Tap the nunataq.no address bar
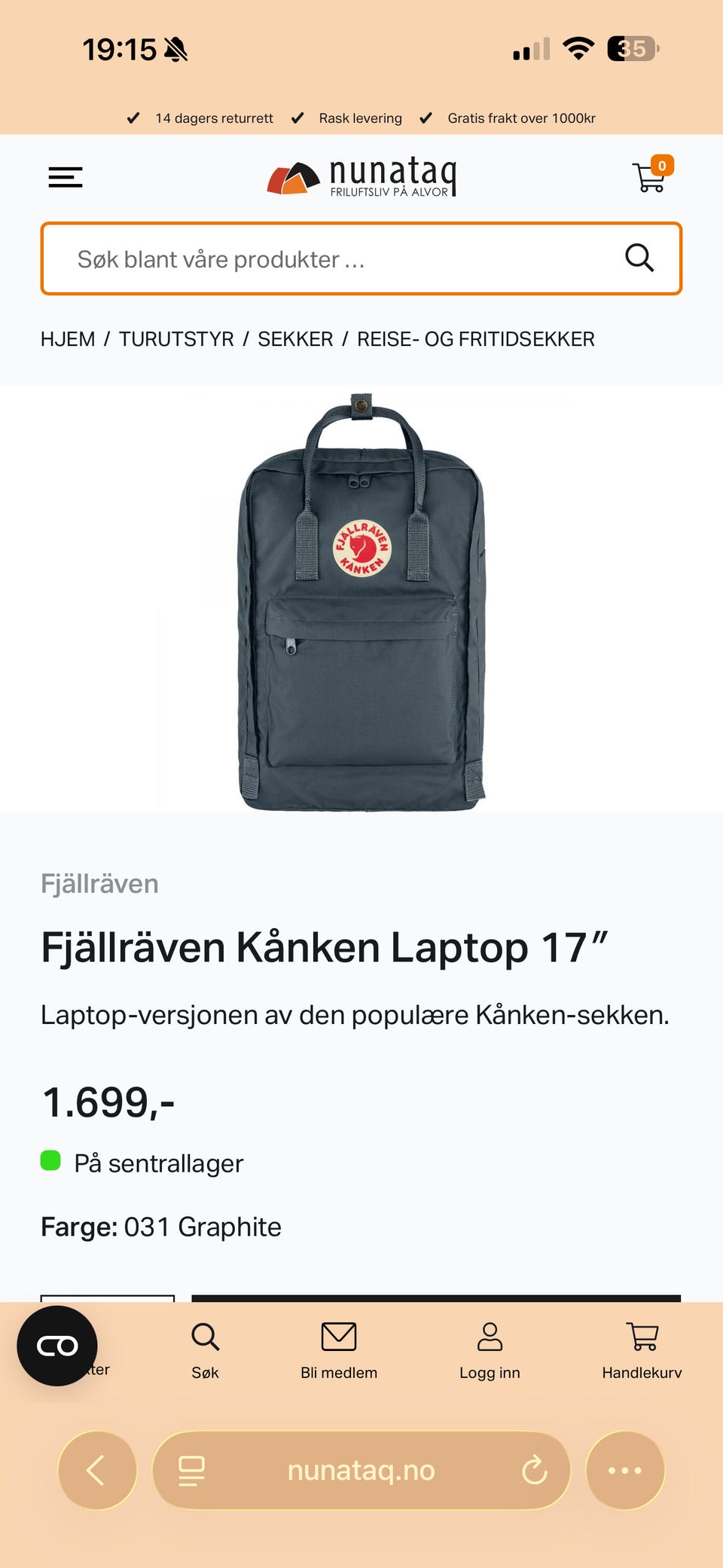 coord(361,1470)
